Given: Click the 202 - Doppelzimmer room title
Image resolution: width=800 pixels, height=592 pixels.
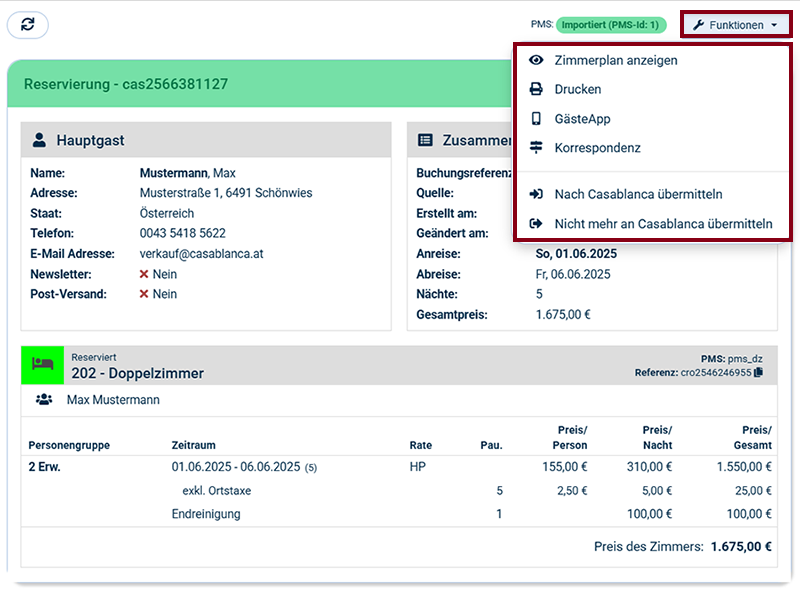Looking at the screenshot, I should tap(137, 373).
